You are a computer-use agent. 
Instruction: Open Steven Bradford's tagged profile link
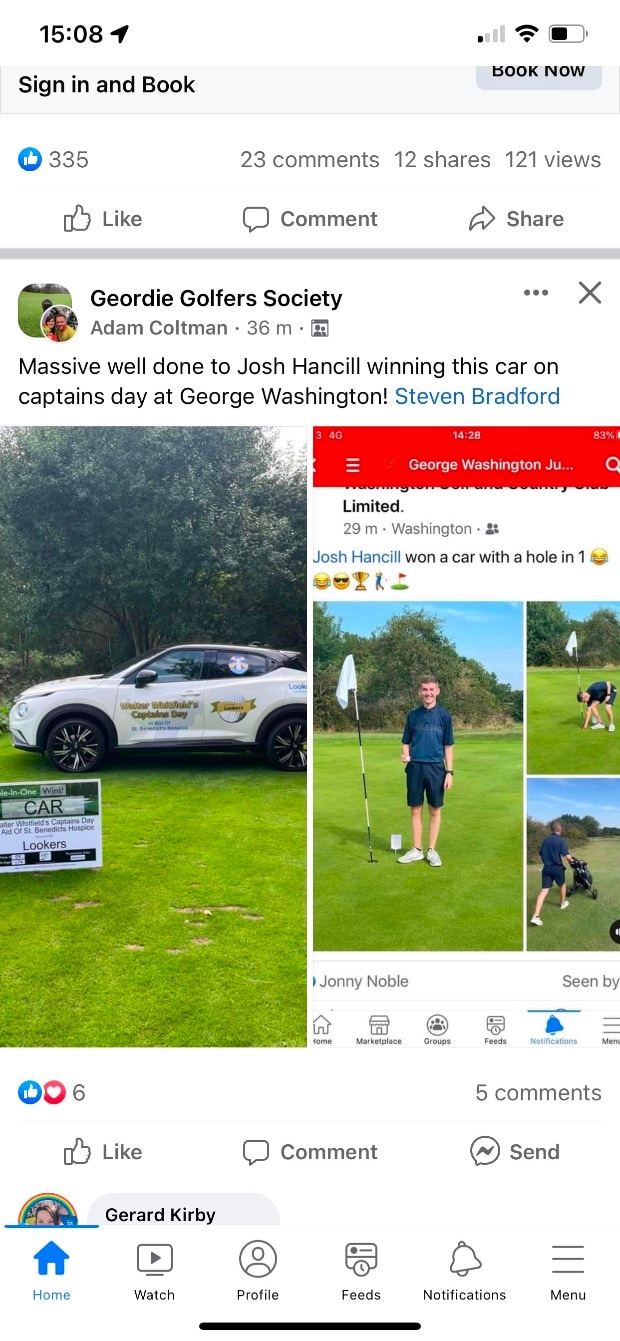click(x=477, y=396)
